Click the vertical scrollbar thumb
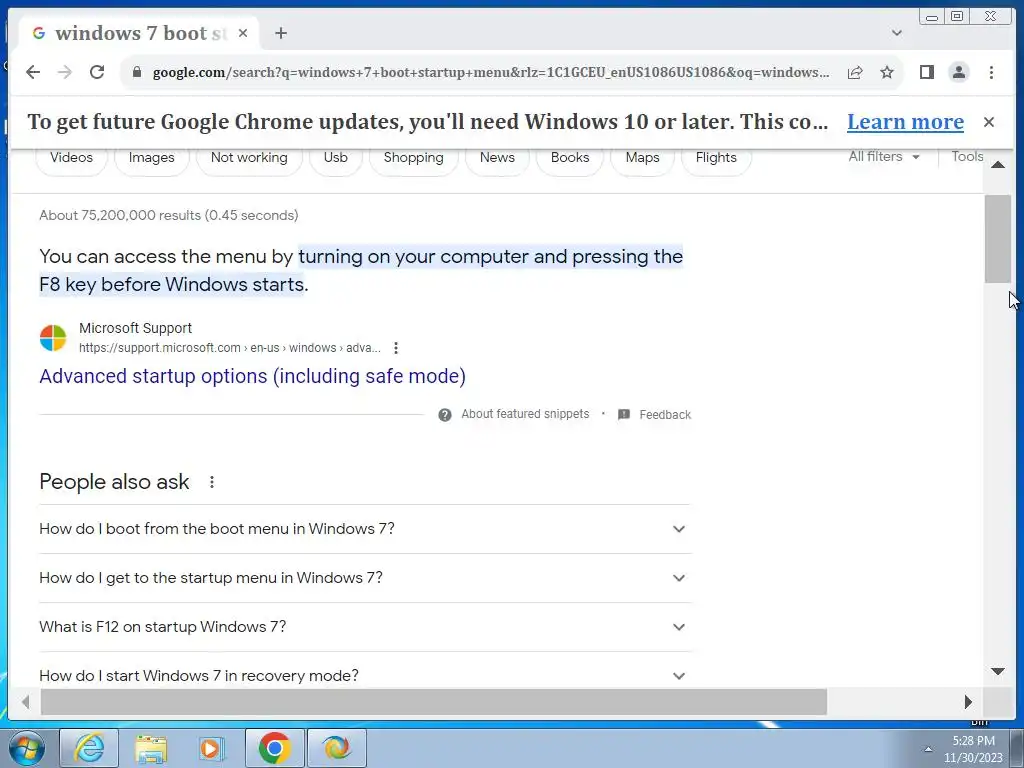Screen dimensions: 1024x768 coord(997,239)
